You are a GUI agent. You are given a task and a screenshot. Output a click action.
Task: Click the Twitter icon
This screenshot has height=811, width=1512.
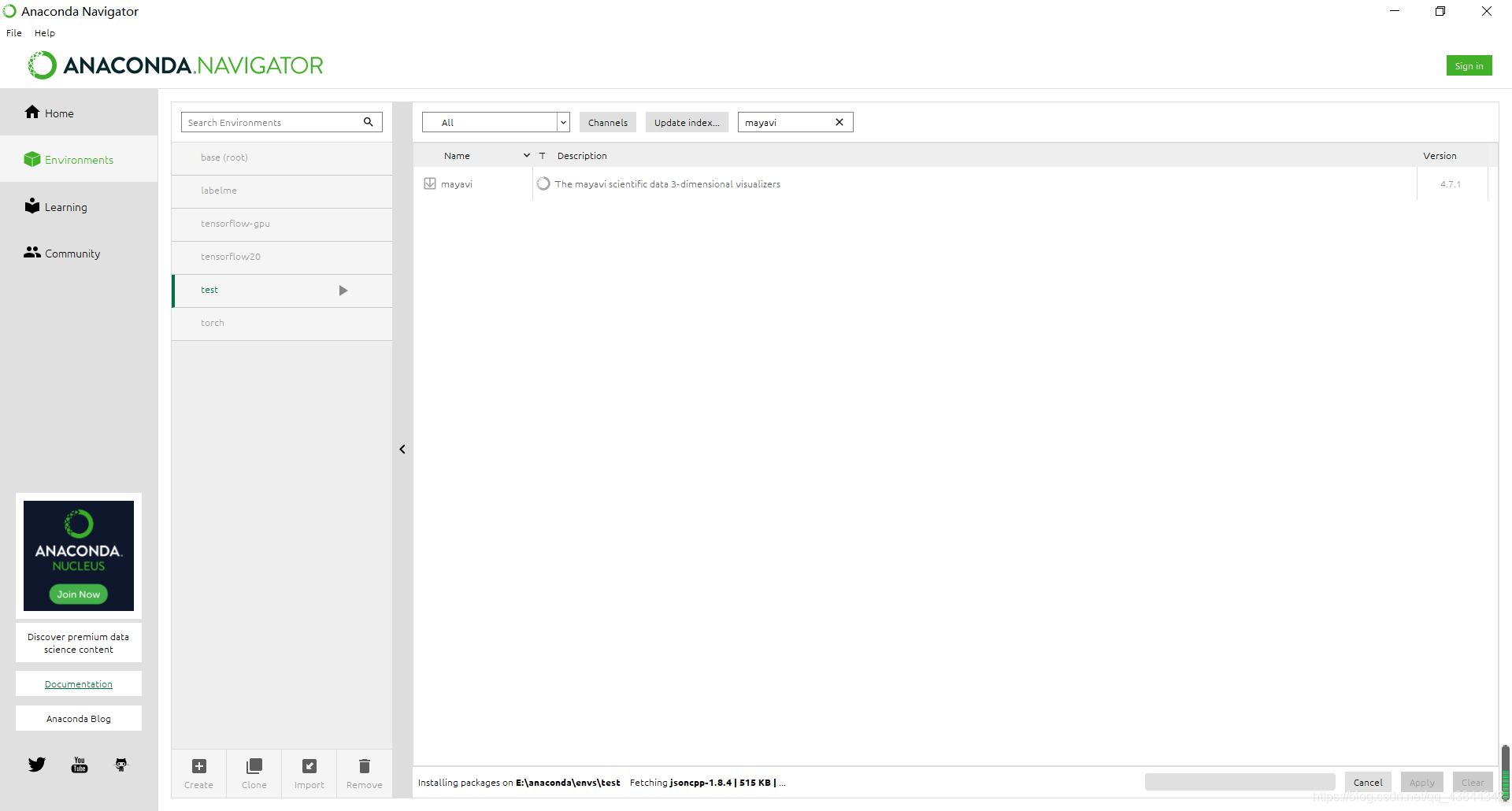(x=37, y=765)
